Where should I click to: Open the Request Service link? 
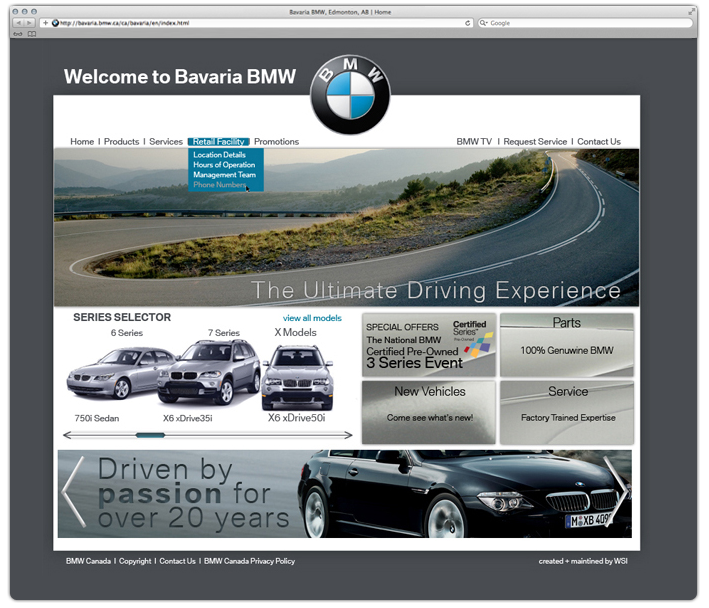(x=535, y=141)
